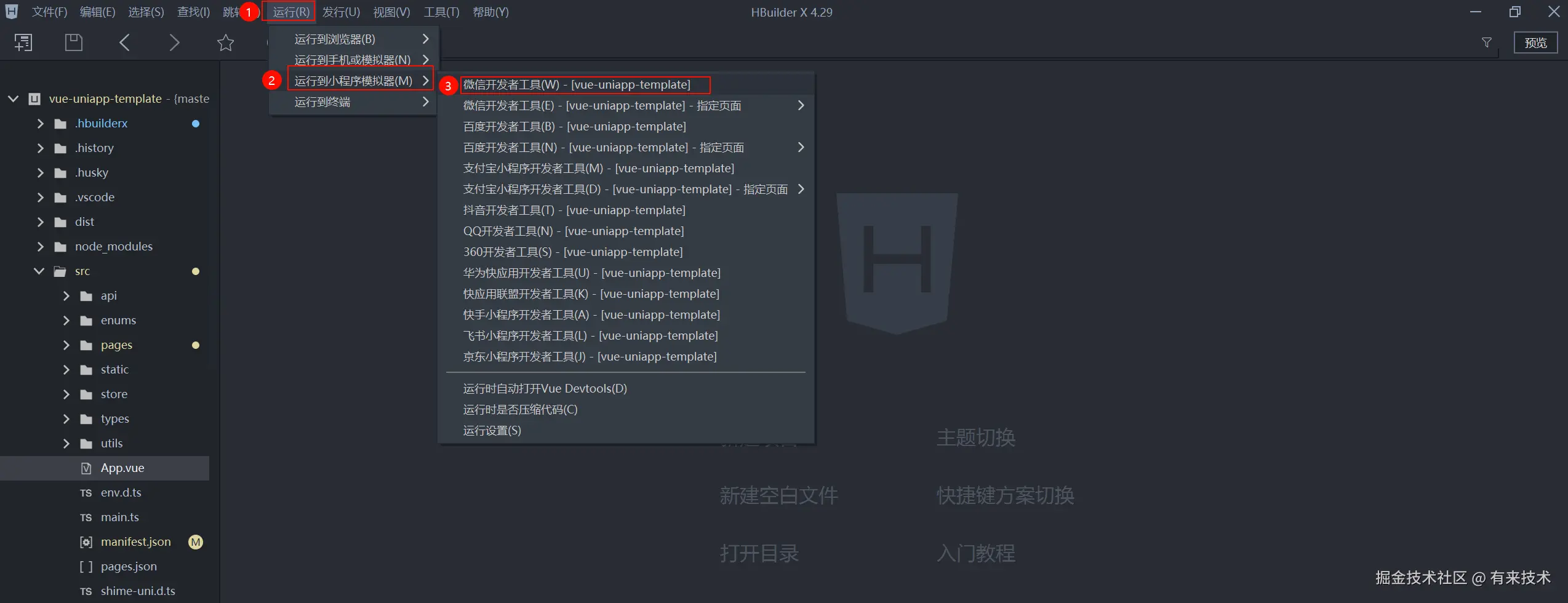Click the 打开目录 link
Image resolution: width=1568 pixels, height=603 pixels.
(x=759, y=553)
